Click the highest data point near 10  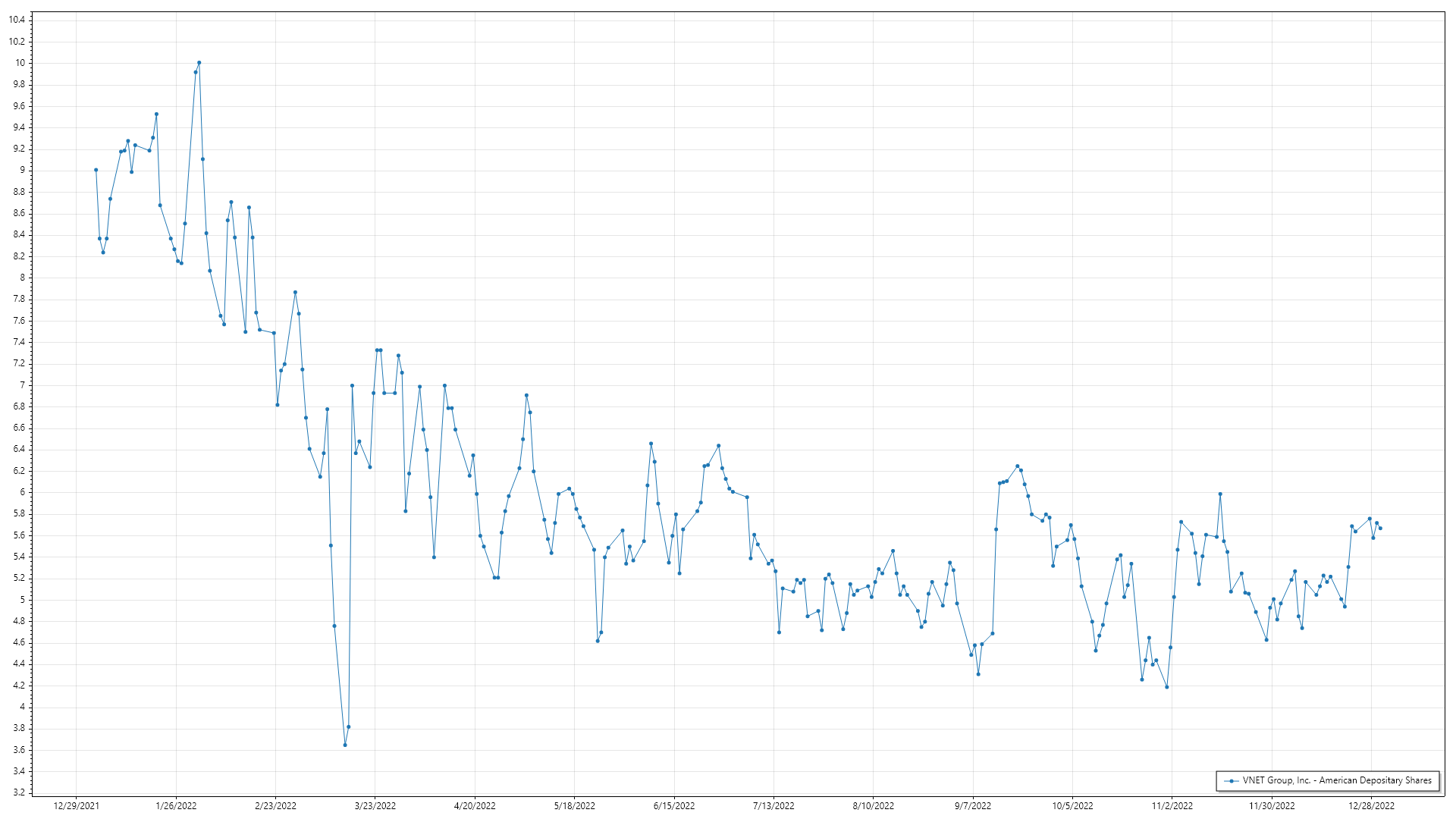(x=199, y=63)
